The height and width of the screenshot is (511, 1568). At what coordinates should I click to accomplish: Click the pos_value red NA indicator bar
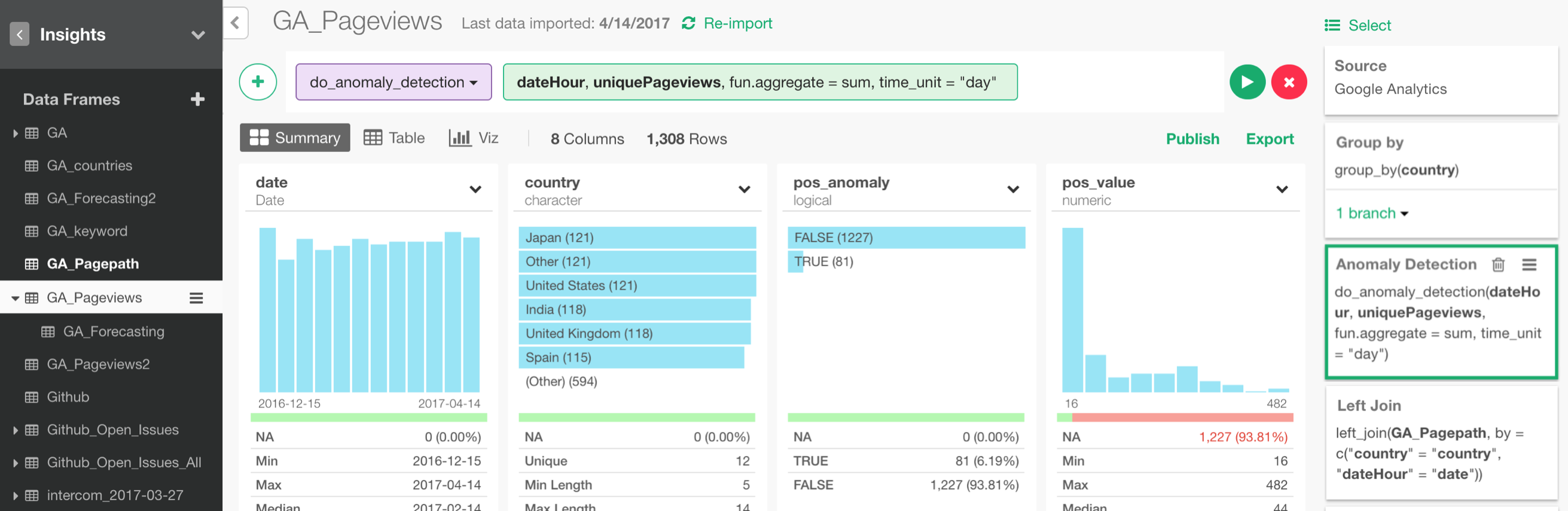coord(1182,418)
